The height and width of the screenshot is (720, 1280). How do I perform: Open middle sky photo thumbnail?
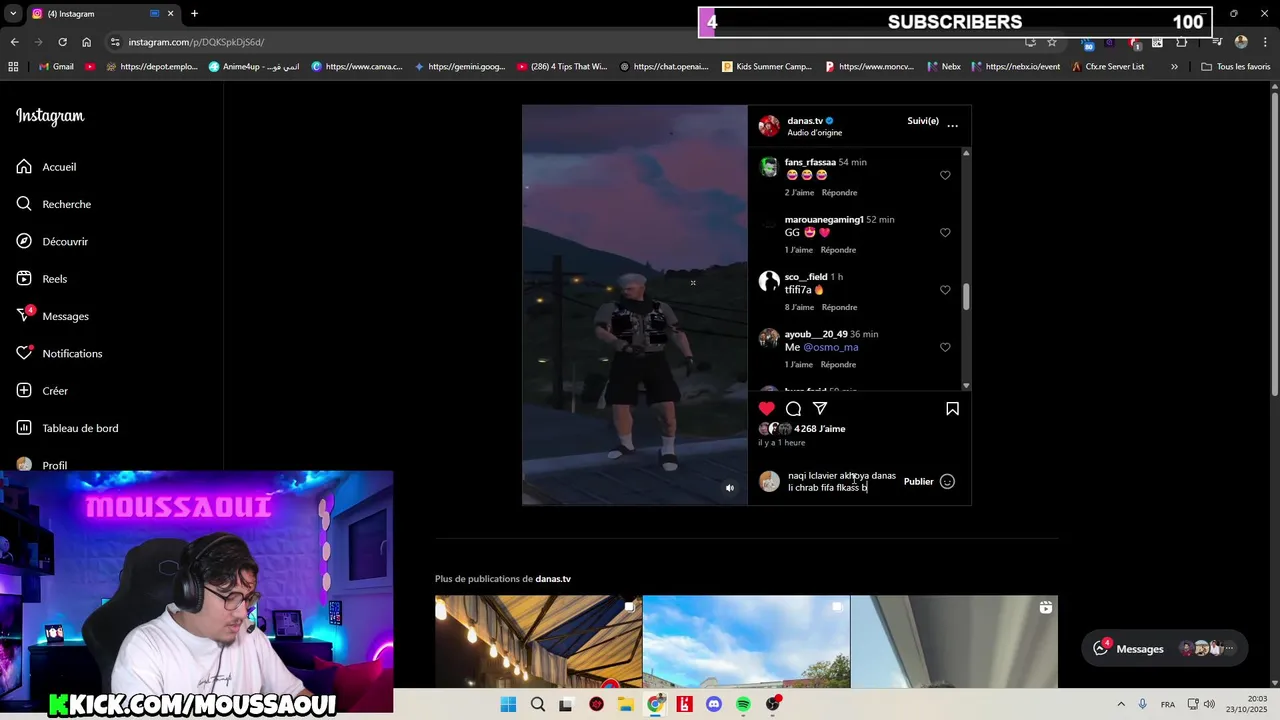[x=746, y=642]
